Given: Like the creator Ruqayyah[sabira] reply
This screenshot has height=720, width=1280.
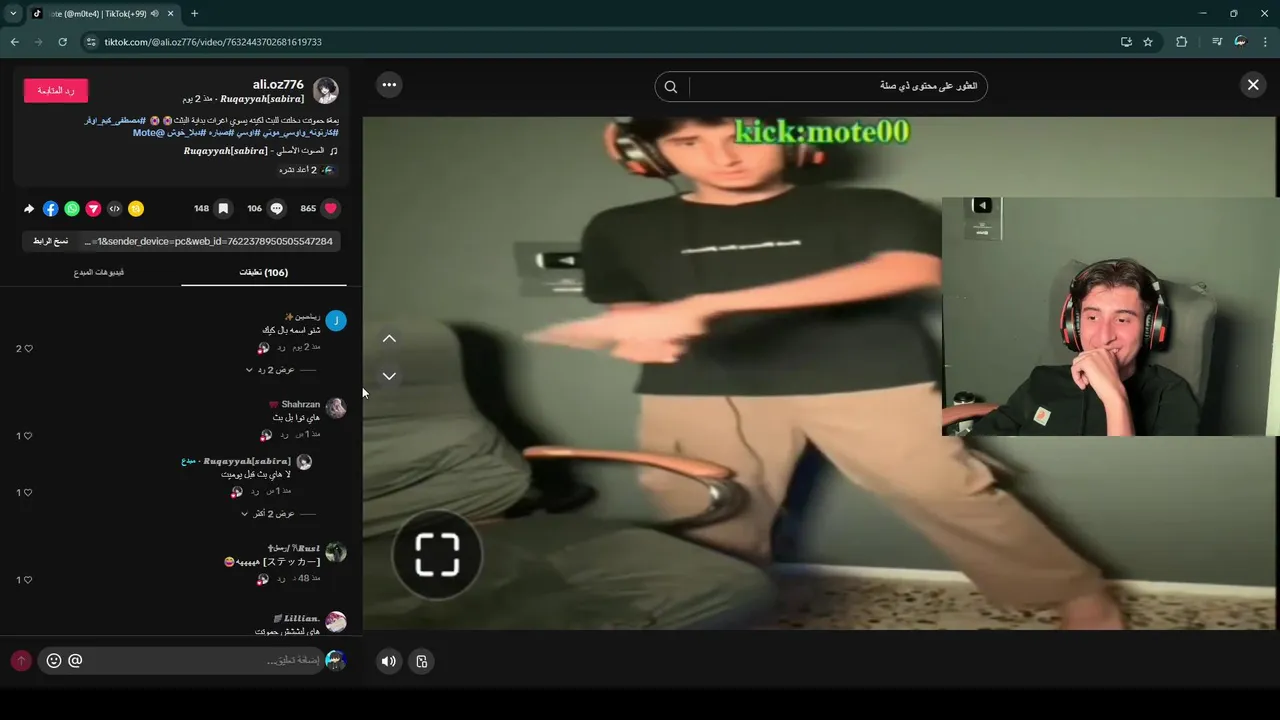Looking at the screenshot, I should click(x=28, y=493).
